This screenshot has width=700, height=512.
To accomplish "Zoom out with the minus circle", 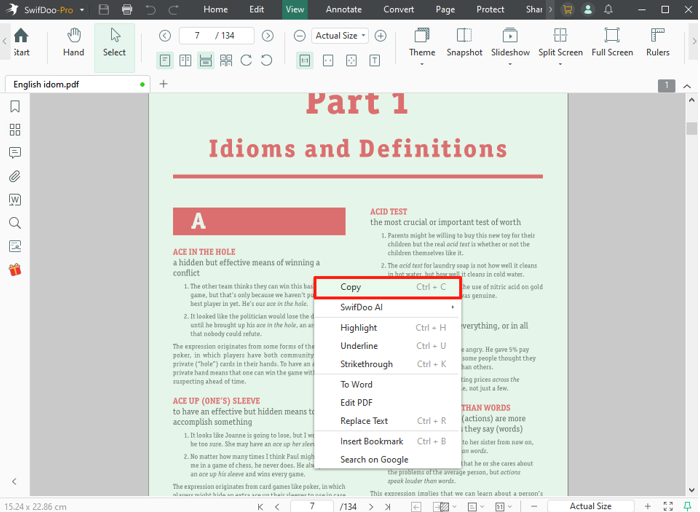I will coord(300,36).
